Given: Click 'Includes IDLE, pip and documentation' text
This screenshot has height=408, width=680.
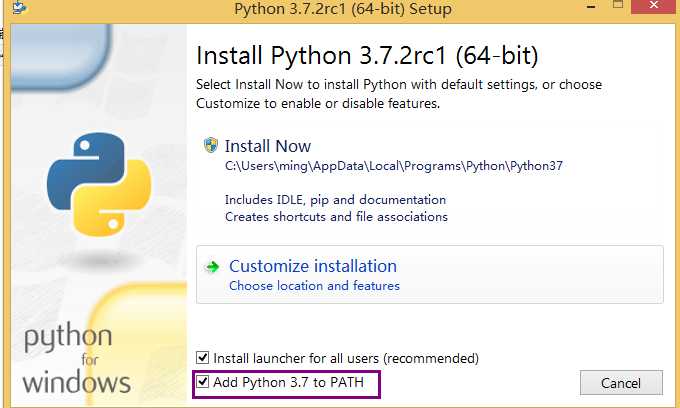Looking at the screenshot, I should tap(335, 200).
